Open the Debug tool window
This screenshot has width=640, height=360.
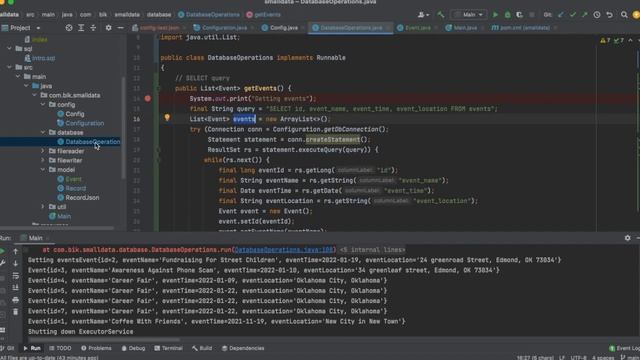[x=133, y=348]
